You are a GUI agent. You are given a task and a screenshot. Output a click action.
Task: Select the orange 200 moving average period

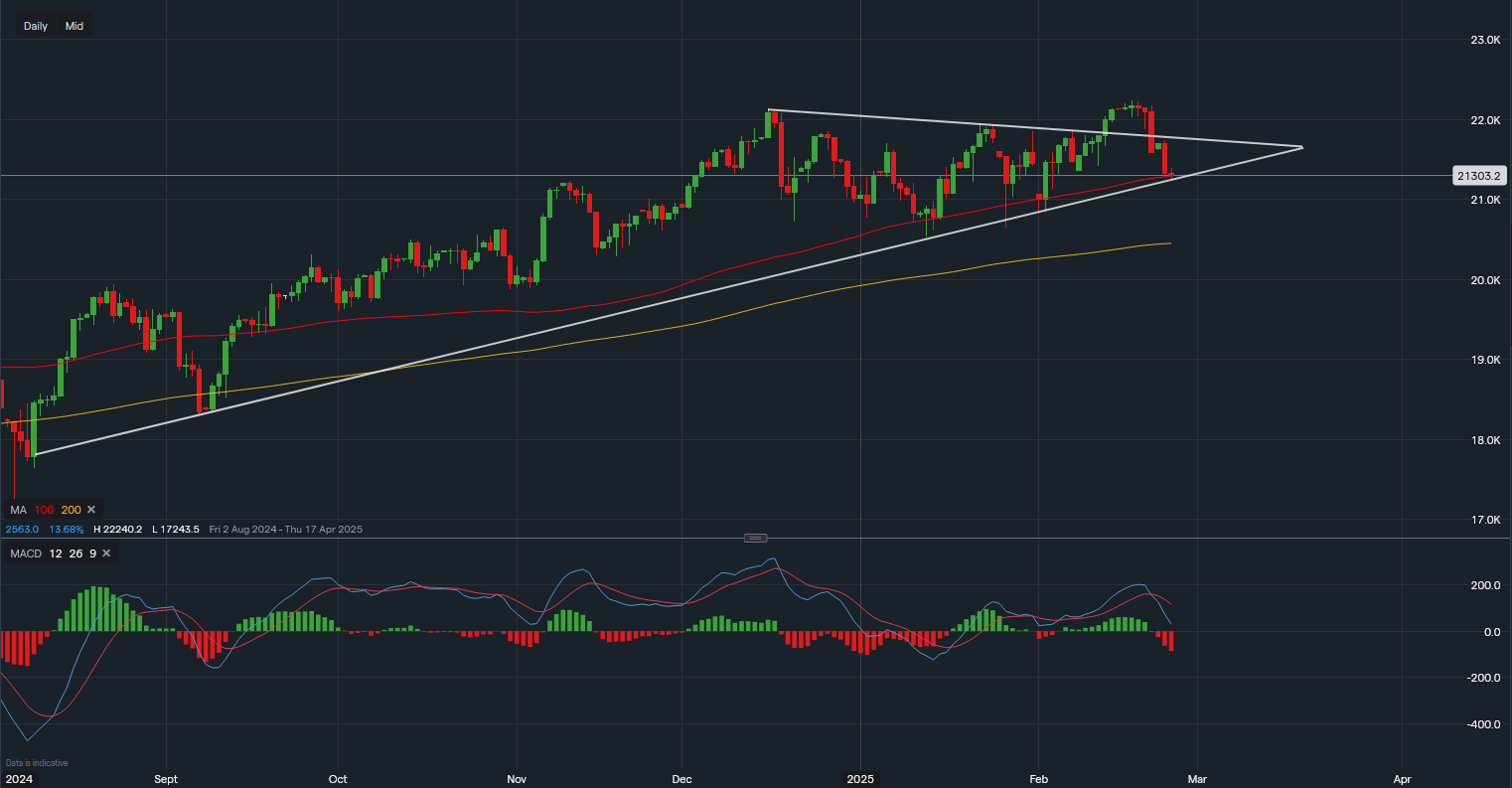tap(71, 510)
